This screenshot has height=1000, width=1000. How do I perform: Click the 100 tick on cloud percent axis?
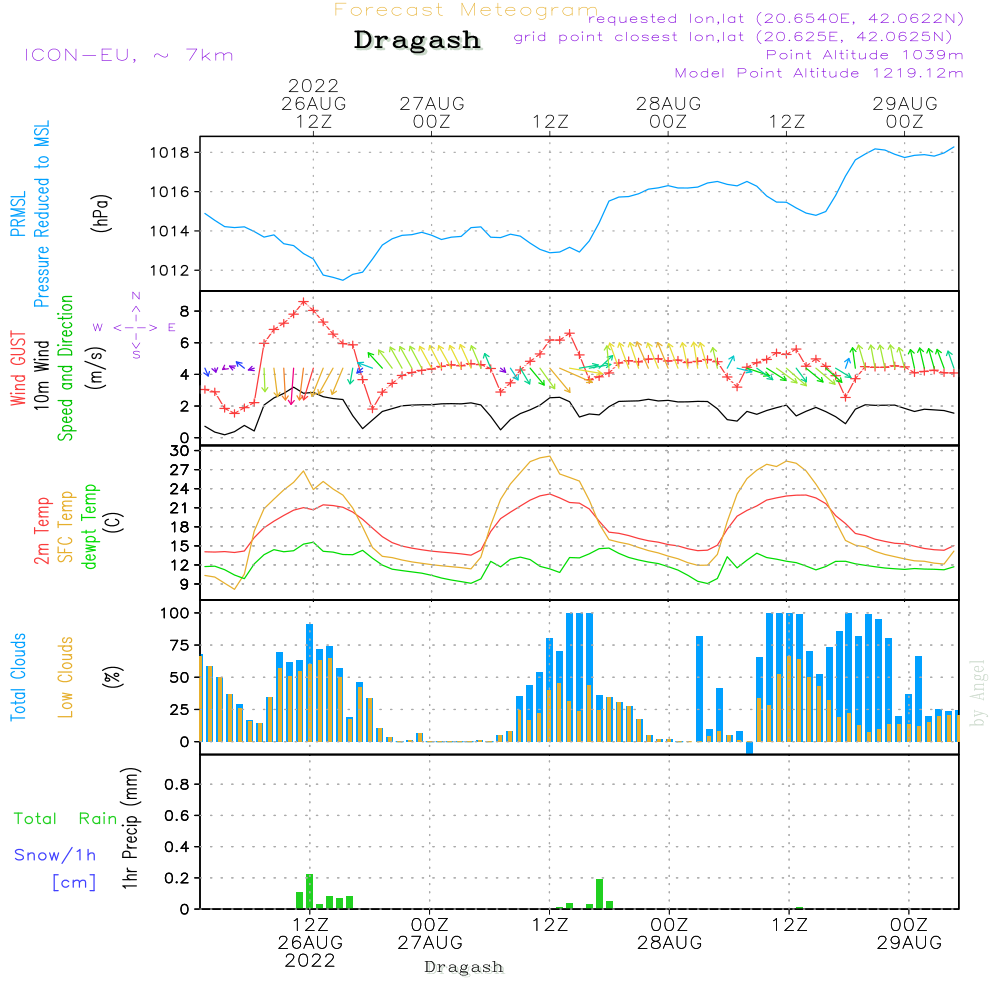(175, 613)
